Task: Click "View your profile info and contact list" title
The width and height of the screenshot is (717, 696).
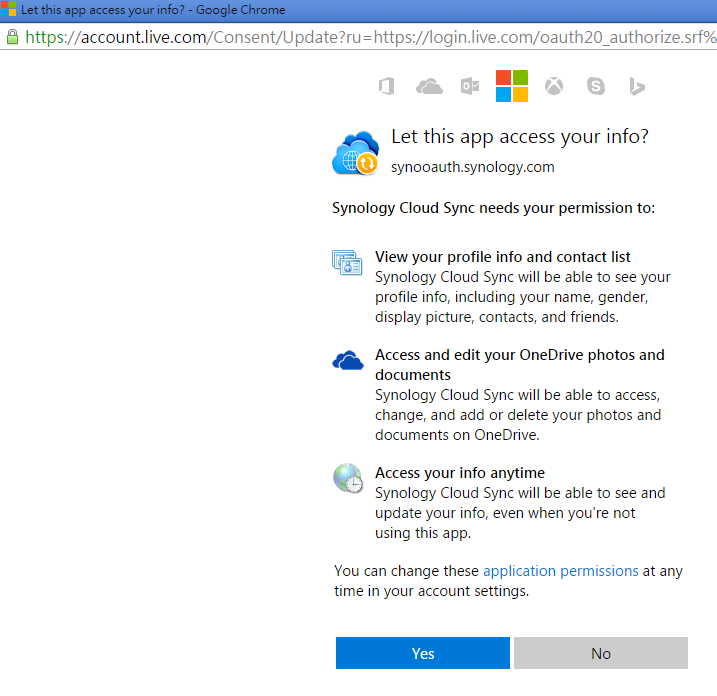Action: (x=502, y=257)
